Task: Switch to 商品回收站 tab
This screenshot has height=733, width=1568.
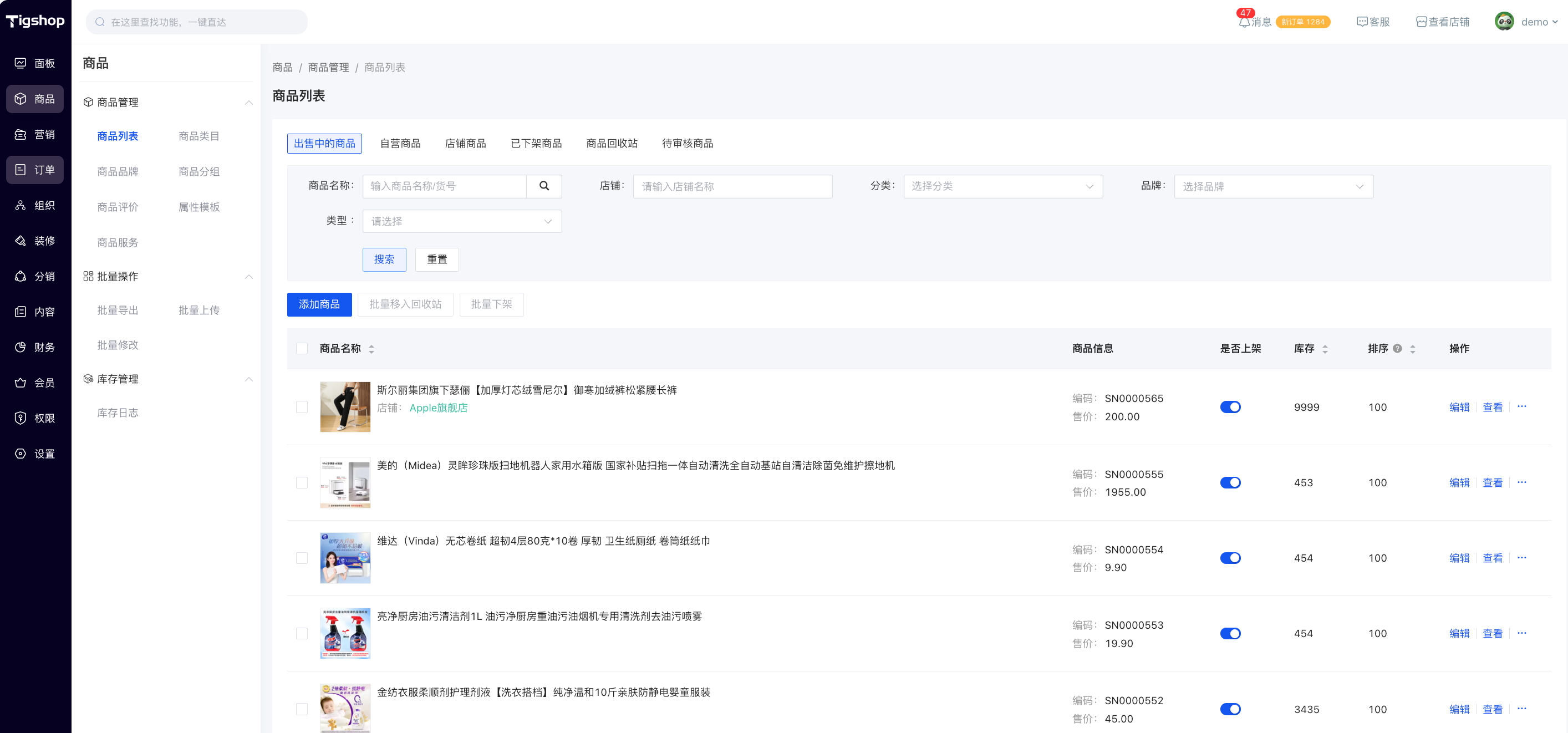Action: (x=611, y=143)
